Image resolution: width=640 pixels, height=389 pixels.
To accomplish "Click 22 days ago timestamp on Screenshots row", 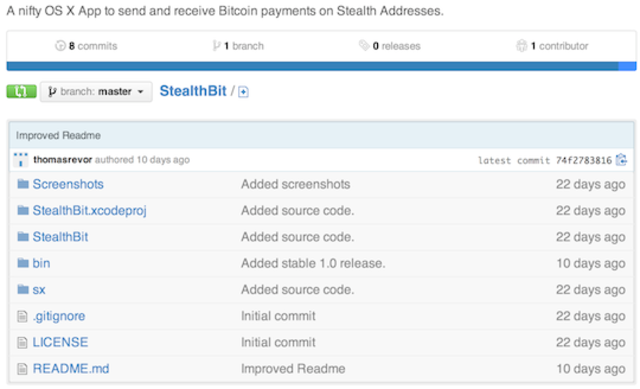I will point(591,184).
